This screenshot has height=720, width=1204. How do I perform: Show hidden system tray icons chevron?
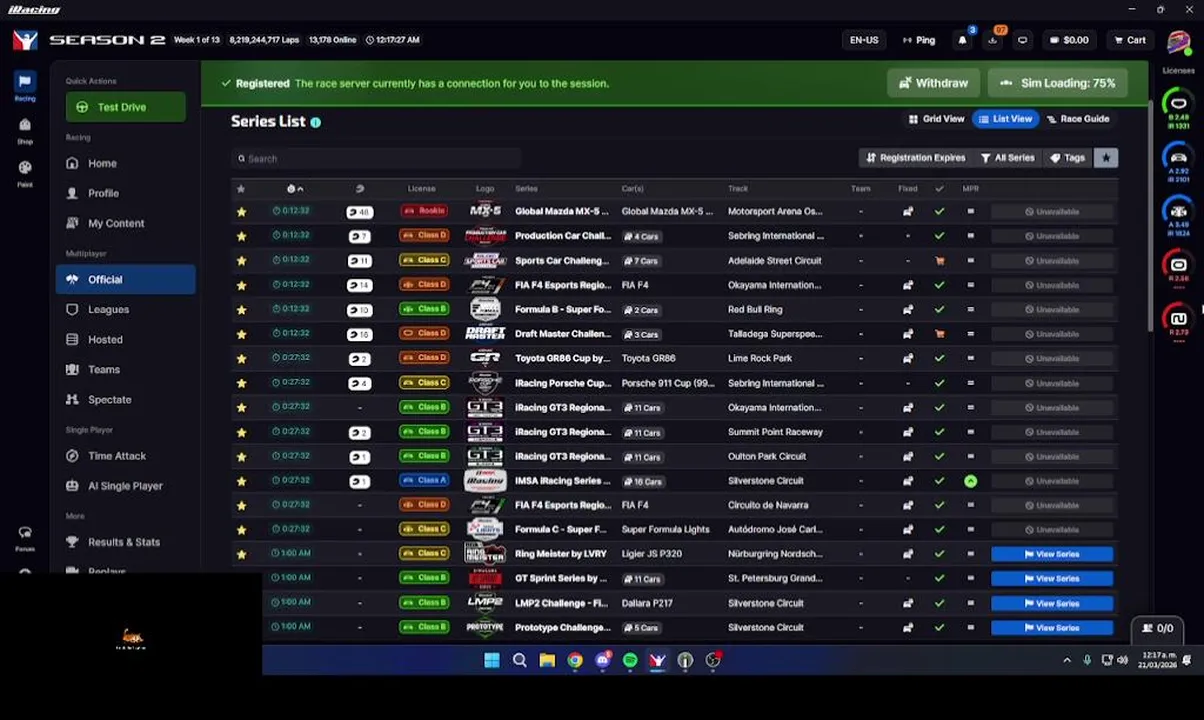(1066, 660)
